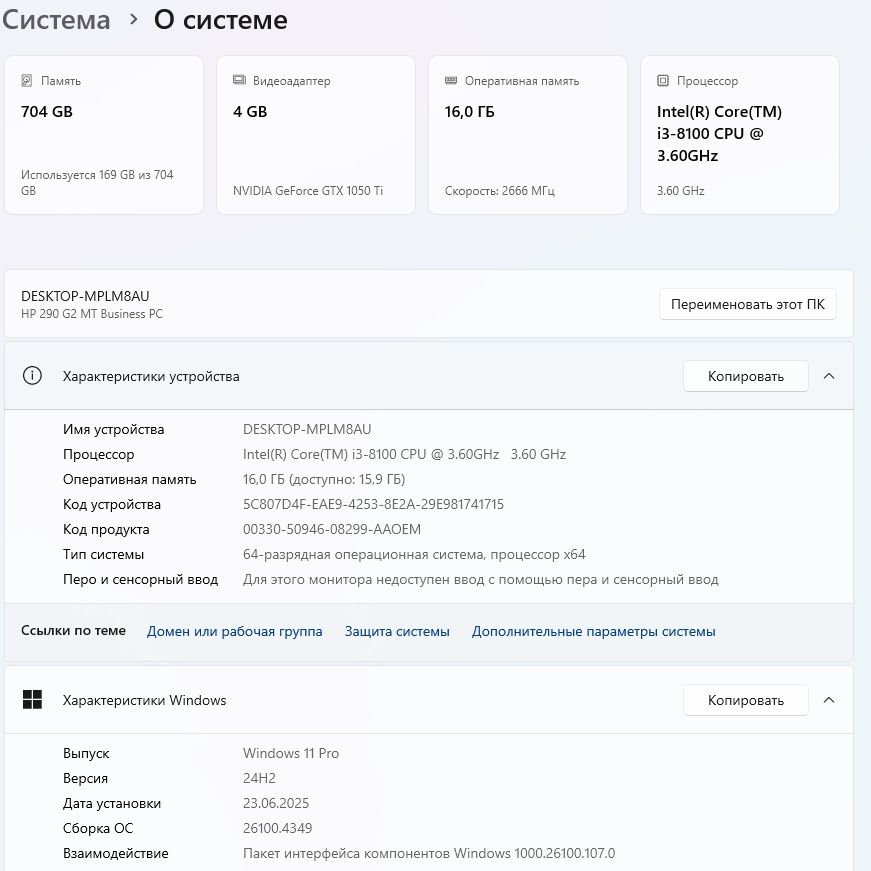Click the storage disk icon on Память card
This screenshot has width=871, height=871.
click(x=27, y=81)
